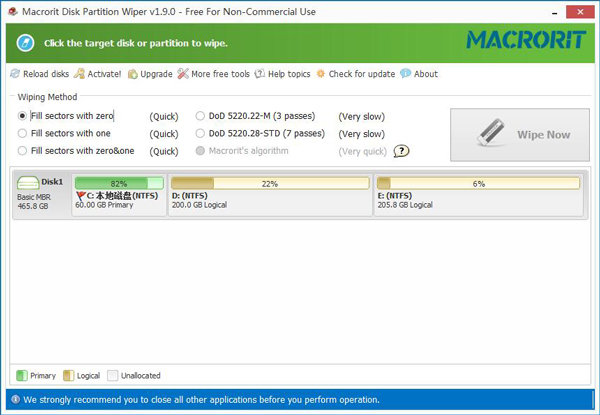The height and width of the screenshot is (415, 600).
Task: Minimize the window
Action: click(x=554, y=12)
